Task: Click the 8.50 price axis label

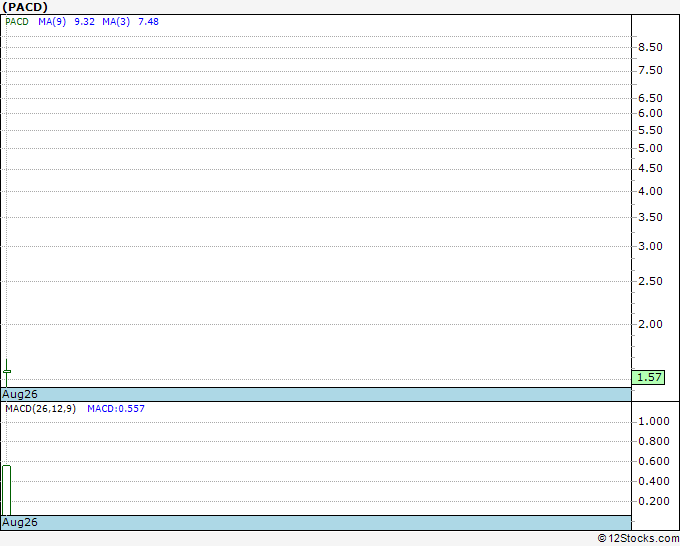Action: coord(651,47)
